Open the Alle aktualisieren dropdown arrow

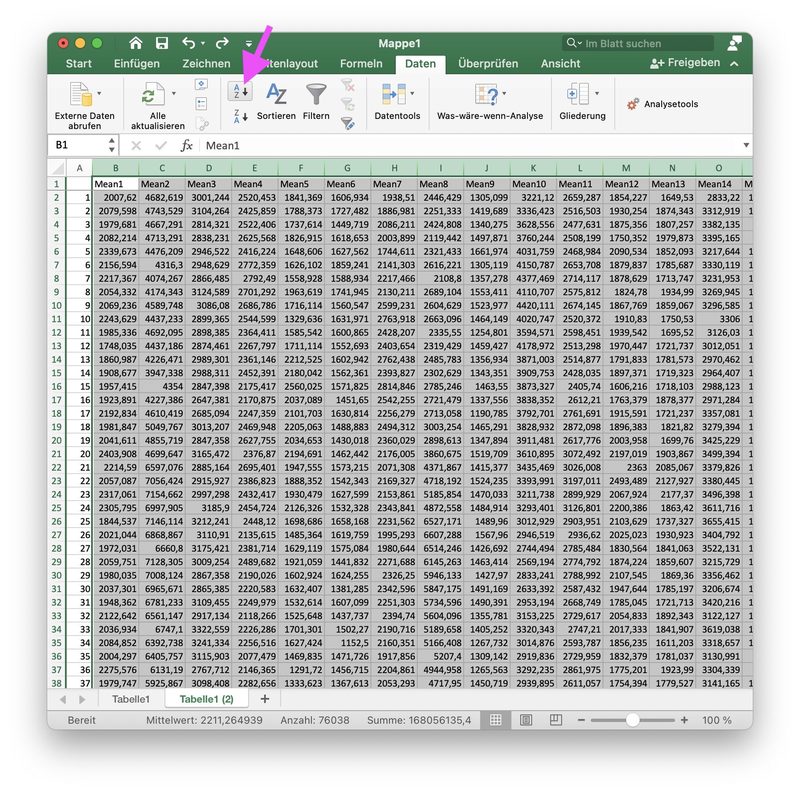(173, 93)
